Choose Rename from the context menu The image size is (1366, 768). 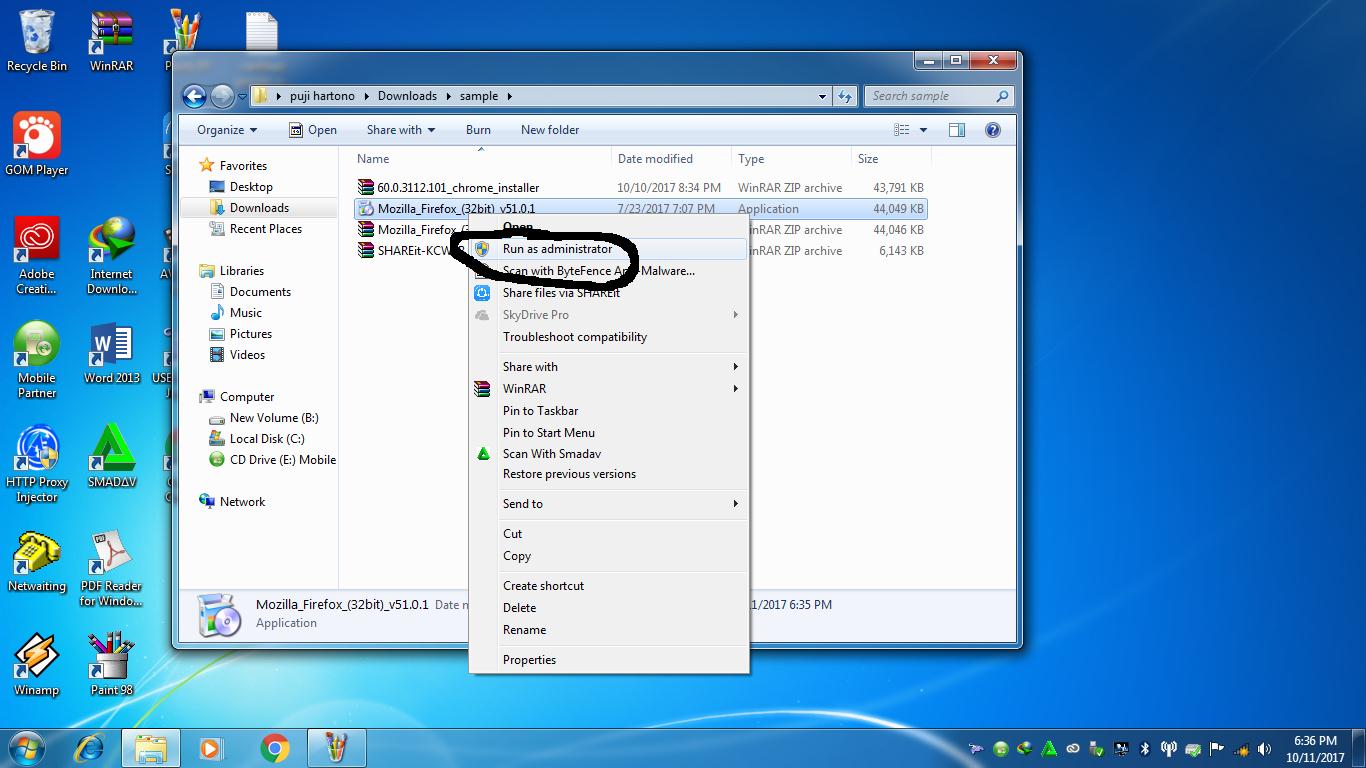[x=610, y=630]
